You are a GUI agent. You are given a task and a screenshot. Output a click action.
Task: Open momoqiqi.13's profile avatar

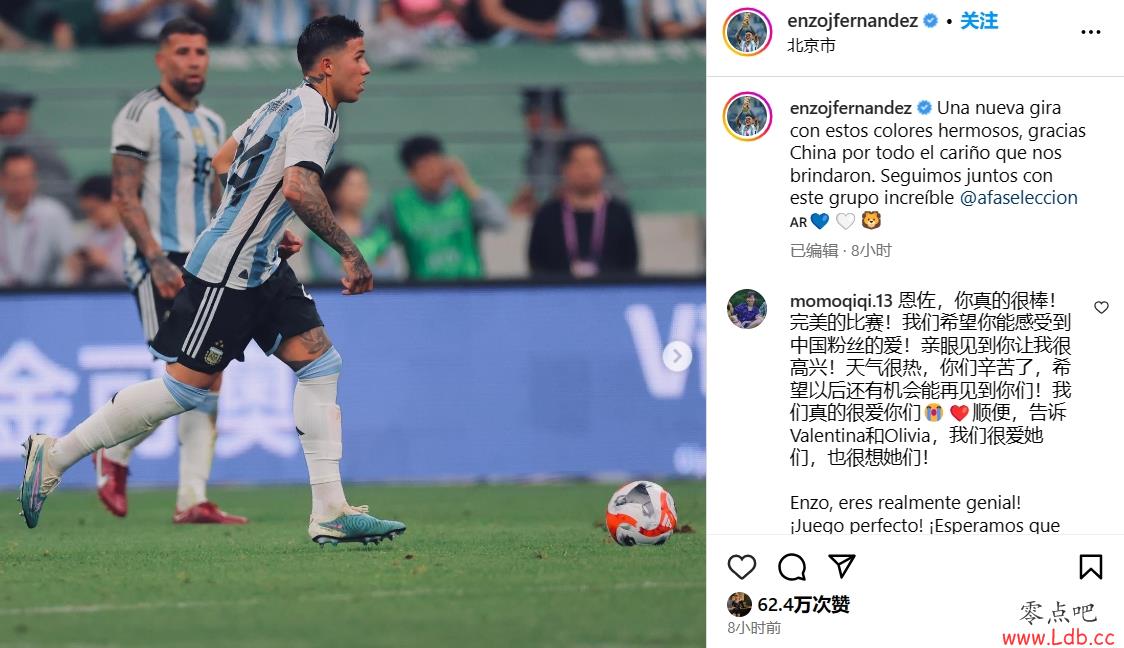(747, 309)
